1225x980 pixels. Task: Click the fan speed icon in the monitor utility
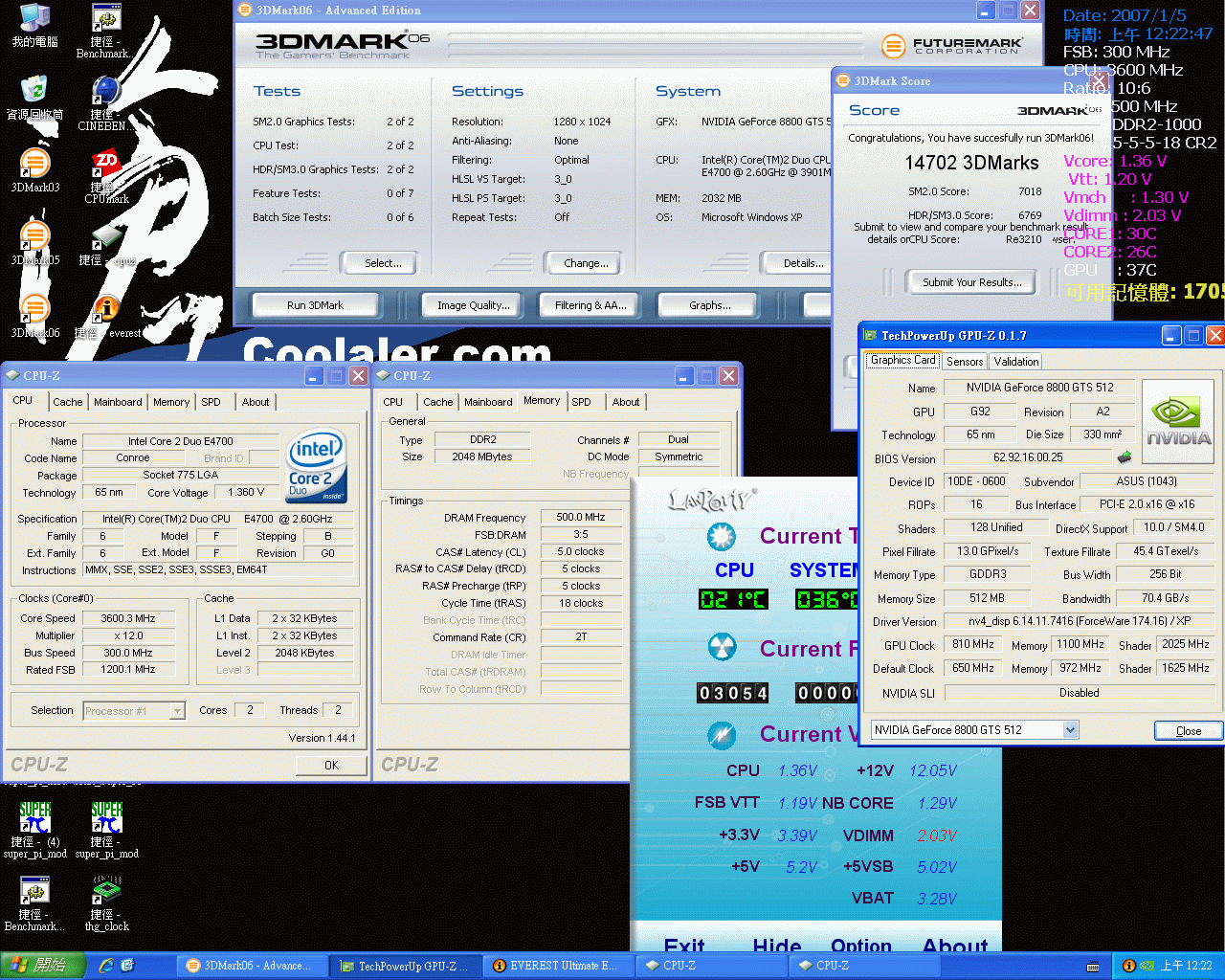click(x=721, y=647)
